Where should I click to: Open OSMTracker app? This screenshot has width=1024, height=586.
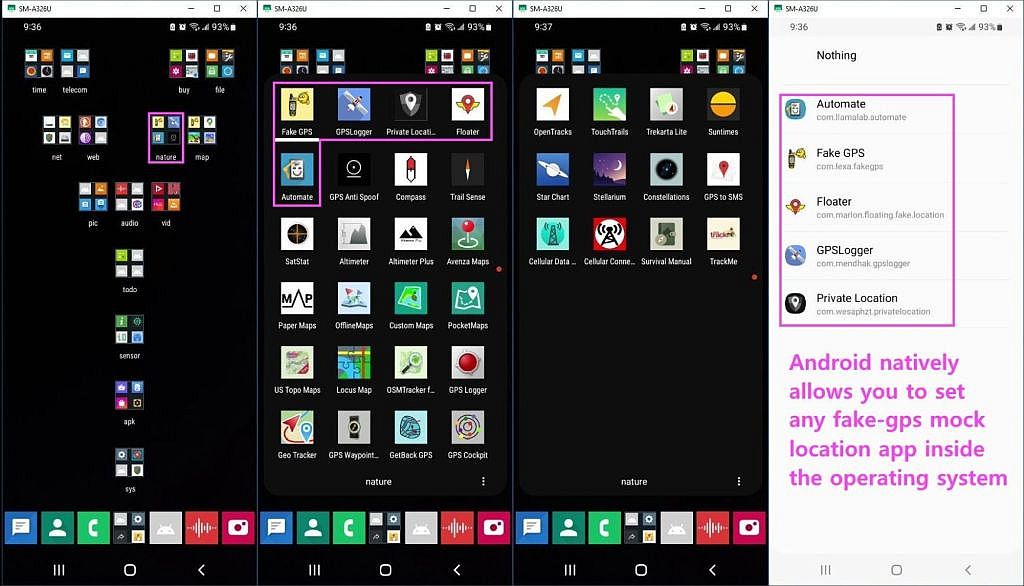tap(410, 363)
